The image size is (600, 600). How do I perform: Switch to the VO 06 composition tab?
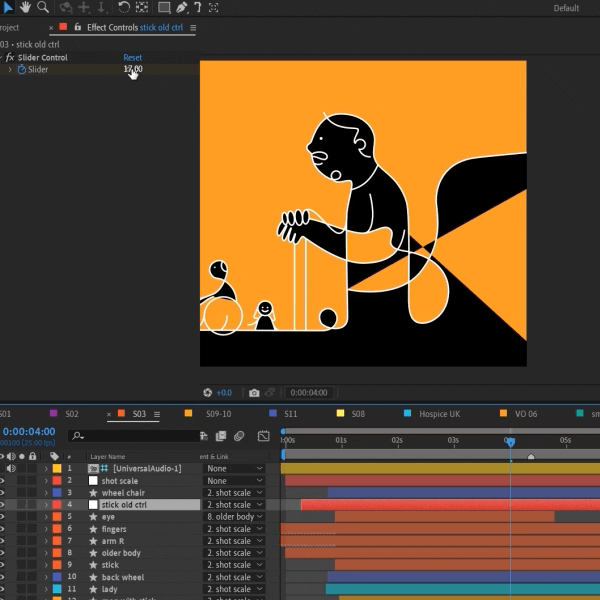point(526,414)
